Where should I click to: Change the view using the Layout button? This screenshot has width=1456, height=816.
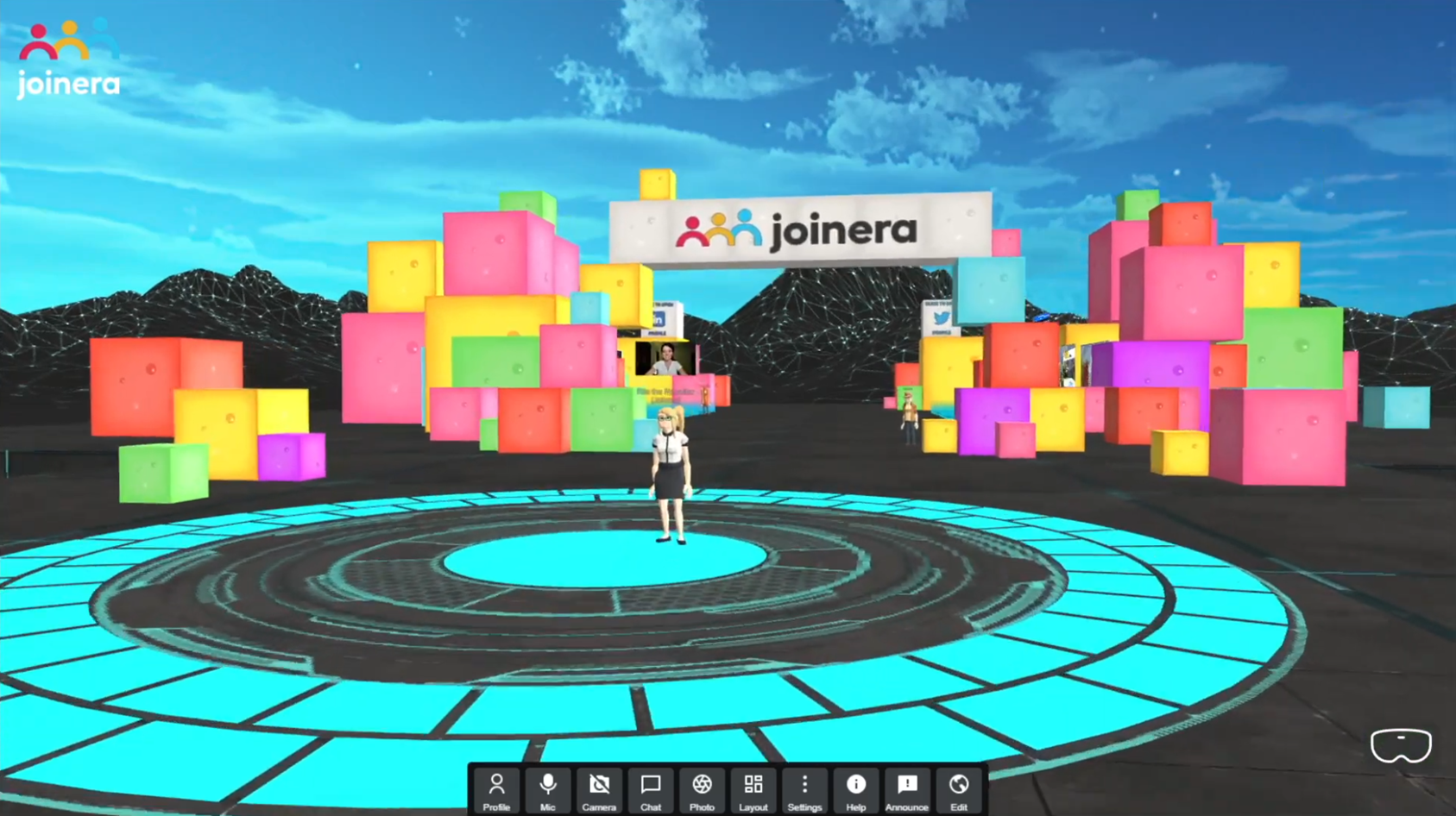pyautogui.click(x=753, y=791)
